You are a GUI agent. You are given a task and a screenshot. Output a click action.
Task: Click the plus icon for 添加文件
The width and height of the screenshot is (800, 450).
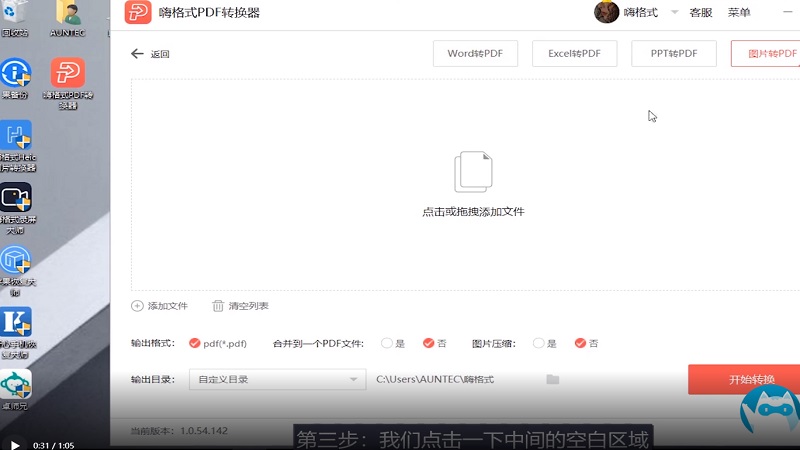point(137,306)
